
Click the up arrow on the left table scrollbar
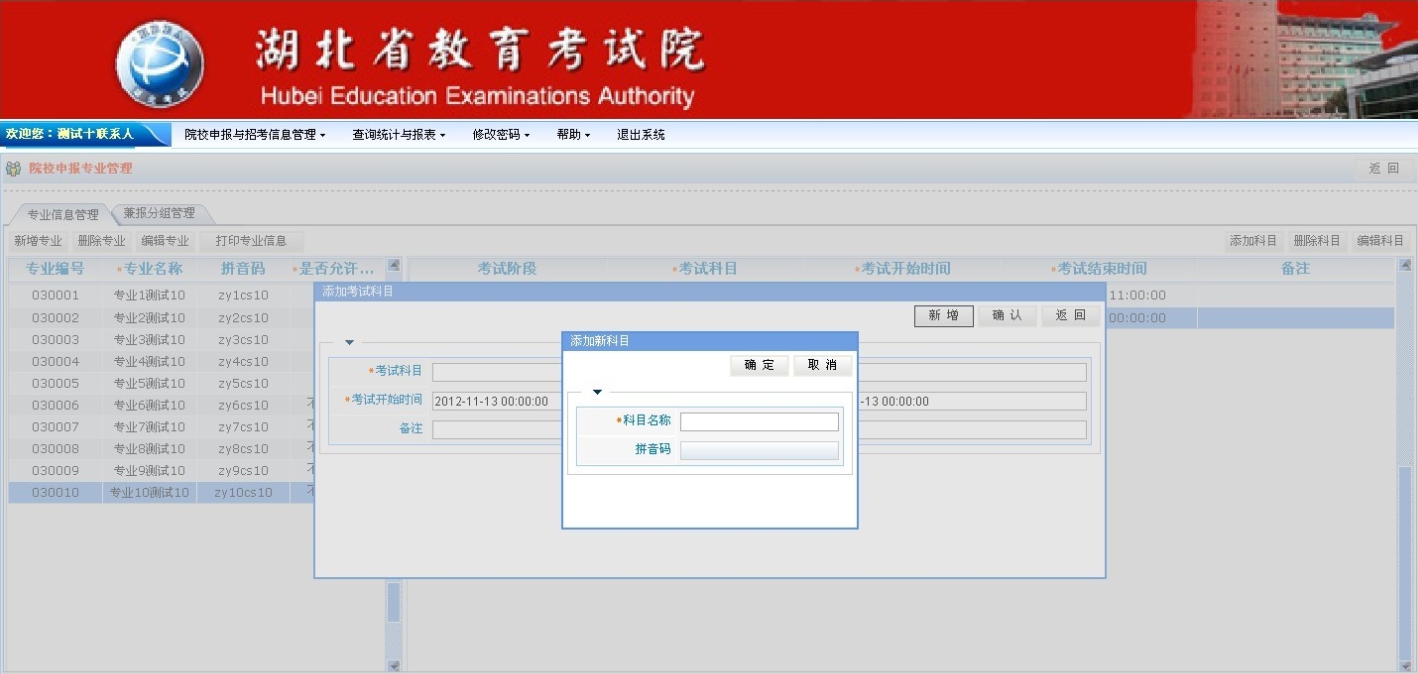coord(394,266)
